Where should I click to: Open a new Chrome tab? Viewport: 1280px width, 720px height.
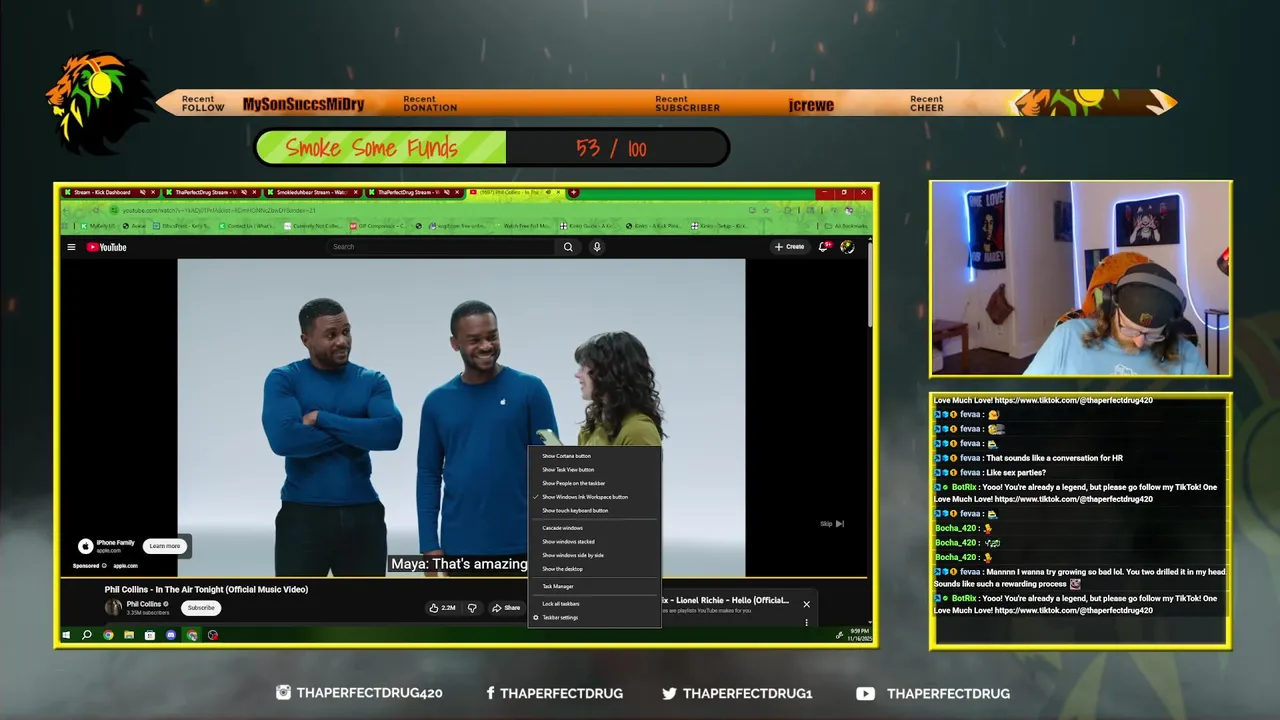pyautogui.click(x=573, y=192)
